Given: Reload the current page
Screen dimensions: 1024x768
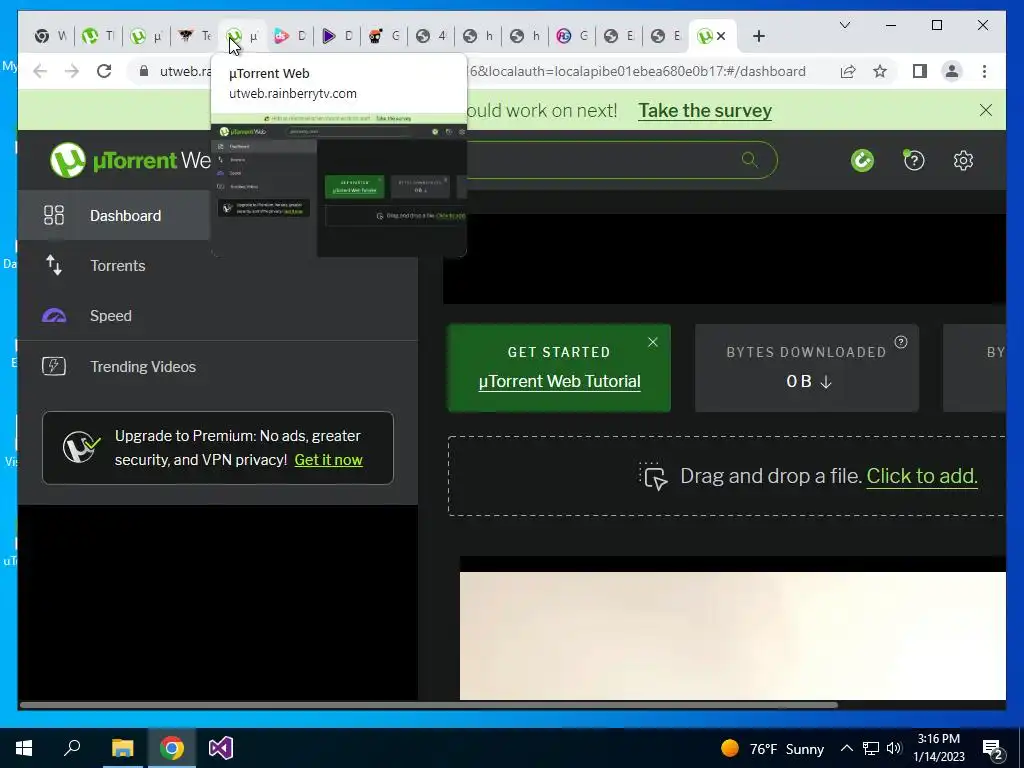Looking at the screenshot, I should [x=104, y=71].
